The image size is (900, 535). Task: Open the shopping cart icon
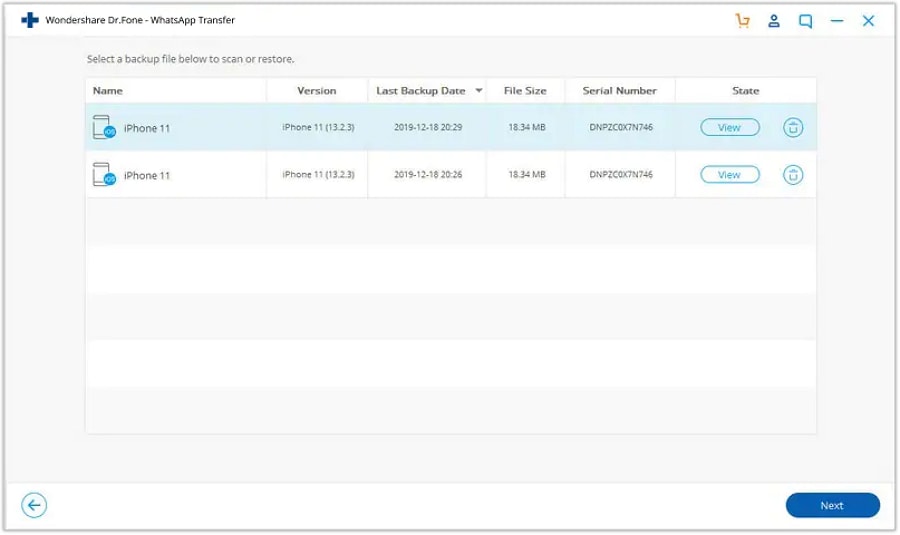(742, 21)
